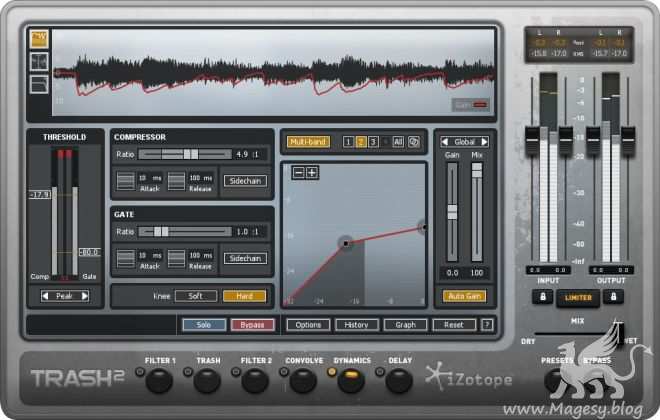
Task: Click the Global Mix vertical slider handle
Action: point(476,170)
